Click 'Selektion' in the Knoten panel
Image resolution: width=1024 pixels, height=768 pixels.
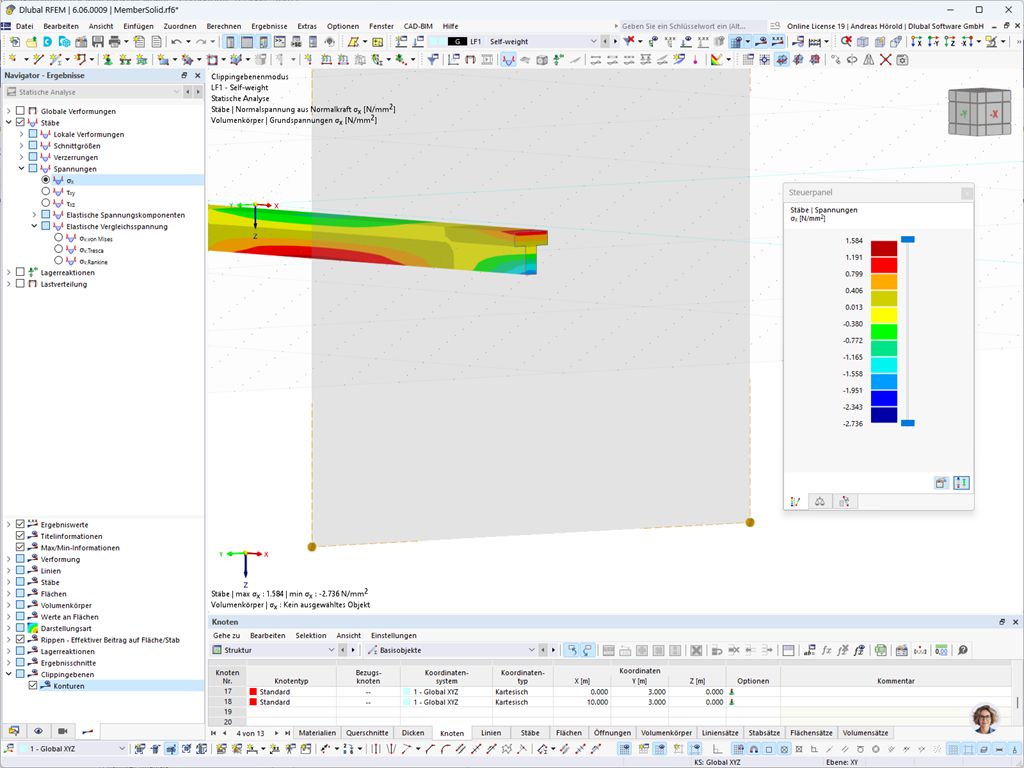pyautogui.click(x=311, y=635)
